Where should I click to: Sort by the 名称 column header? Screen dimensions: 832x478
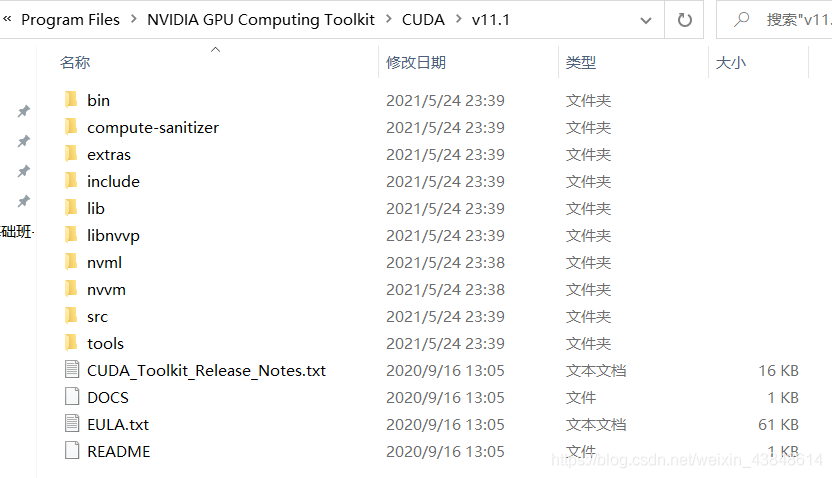coord(75,62)
